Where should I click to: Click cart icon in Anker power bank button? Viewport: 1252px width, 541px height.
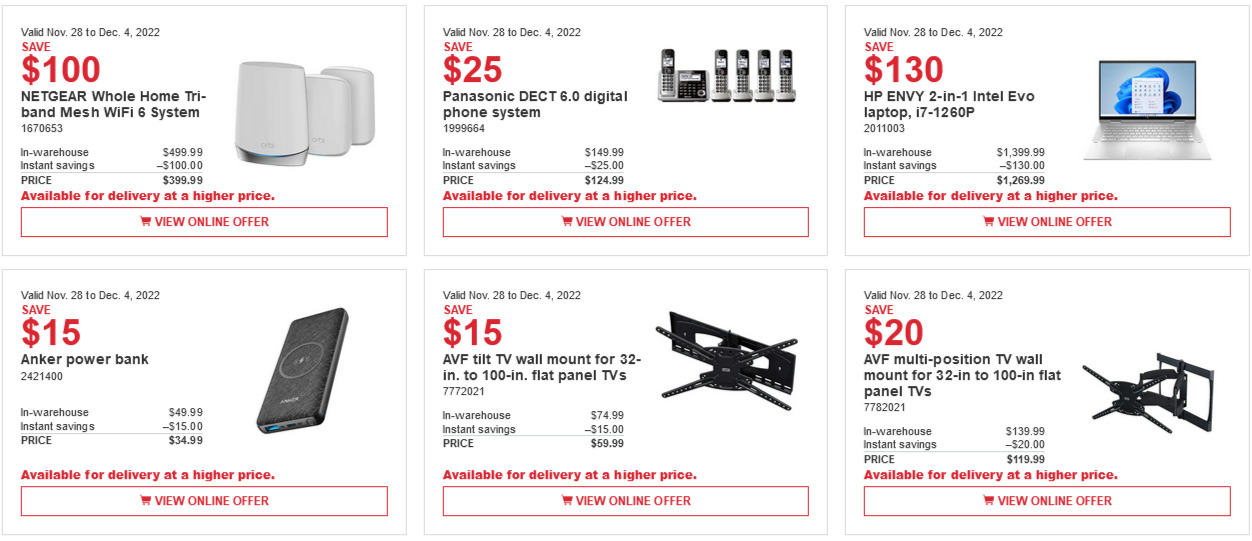tap(145, 501)
